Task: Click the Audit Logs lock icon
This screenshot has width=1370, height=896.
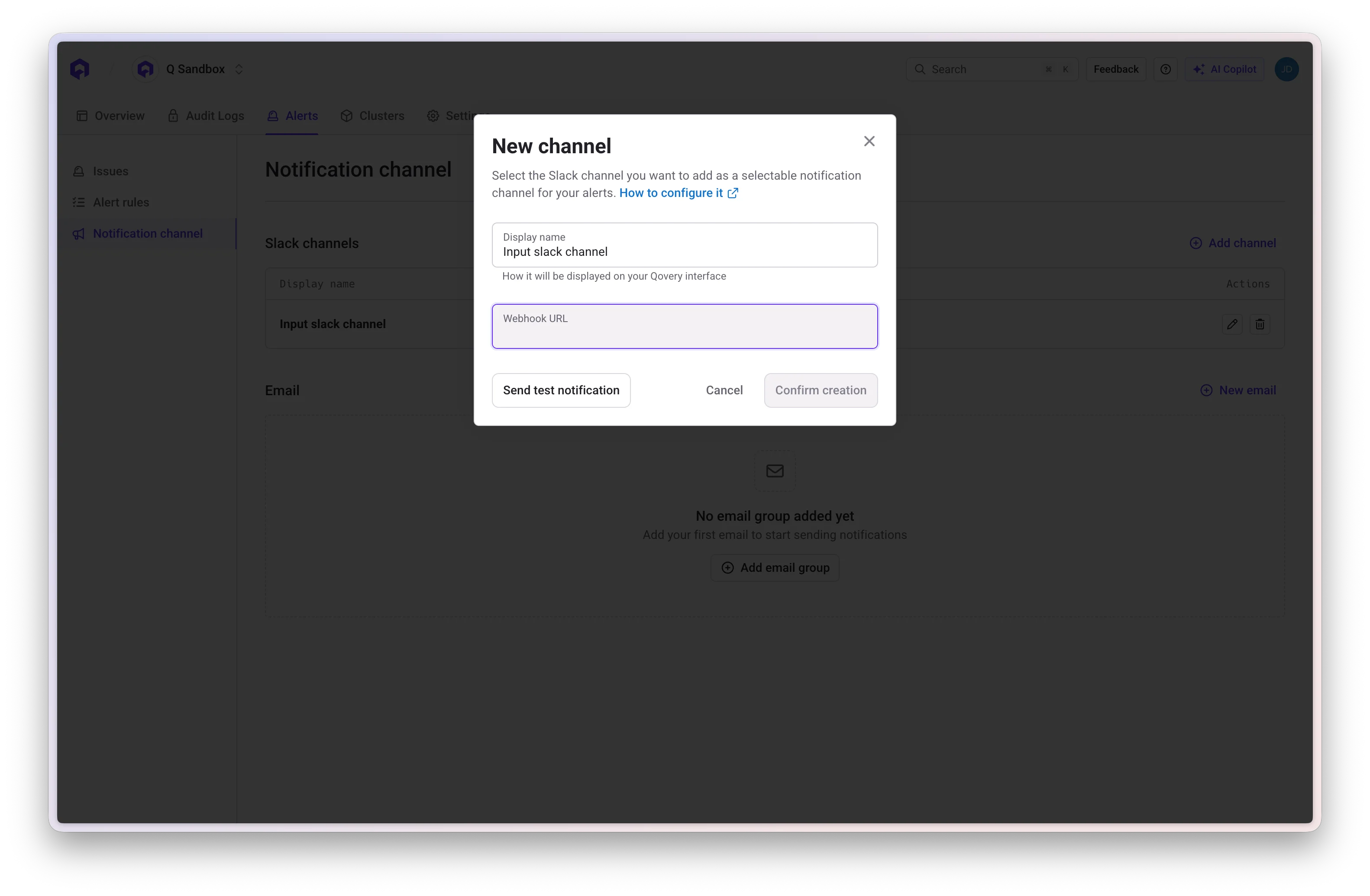Action: click(x=173, y=116)
